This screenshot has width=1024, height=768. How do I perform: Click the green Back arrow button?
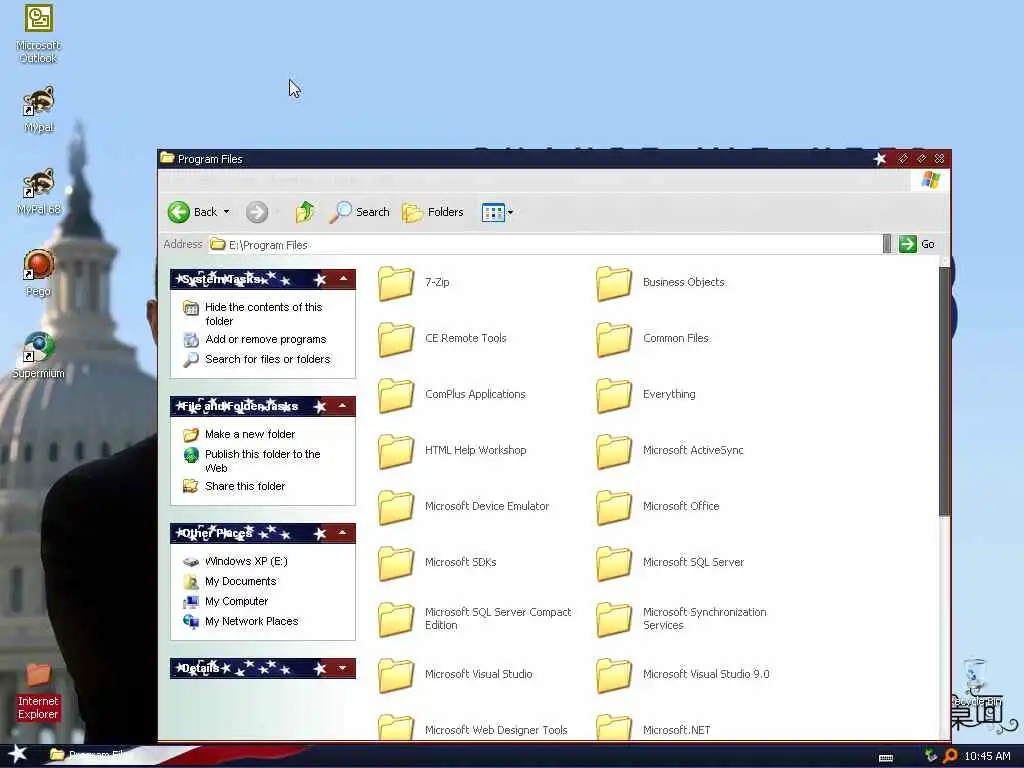pos(179,212)
